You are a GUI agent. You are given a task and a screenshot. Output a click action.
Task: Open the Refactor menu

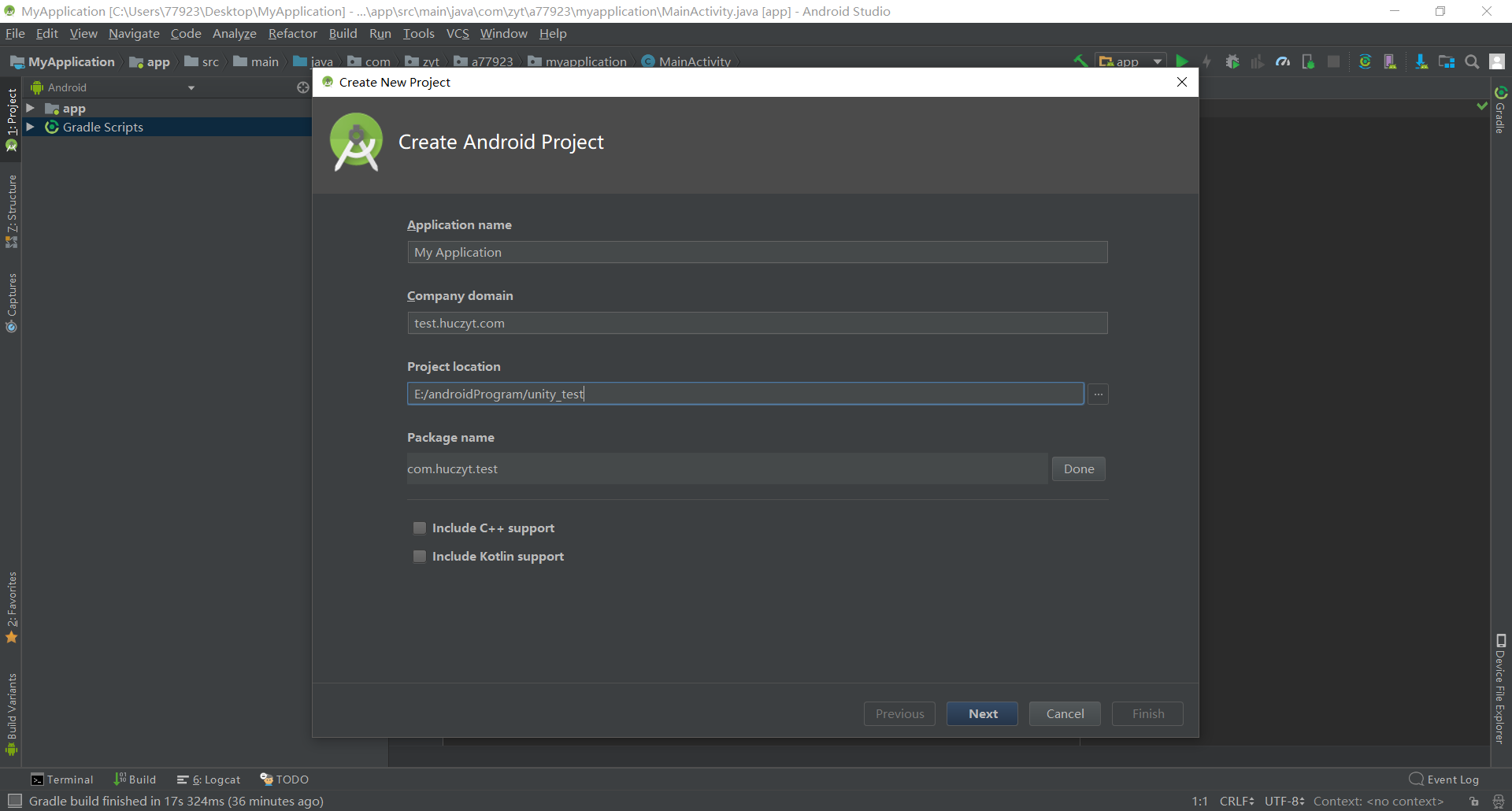[292, 33]
